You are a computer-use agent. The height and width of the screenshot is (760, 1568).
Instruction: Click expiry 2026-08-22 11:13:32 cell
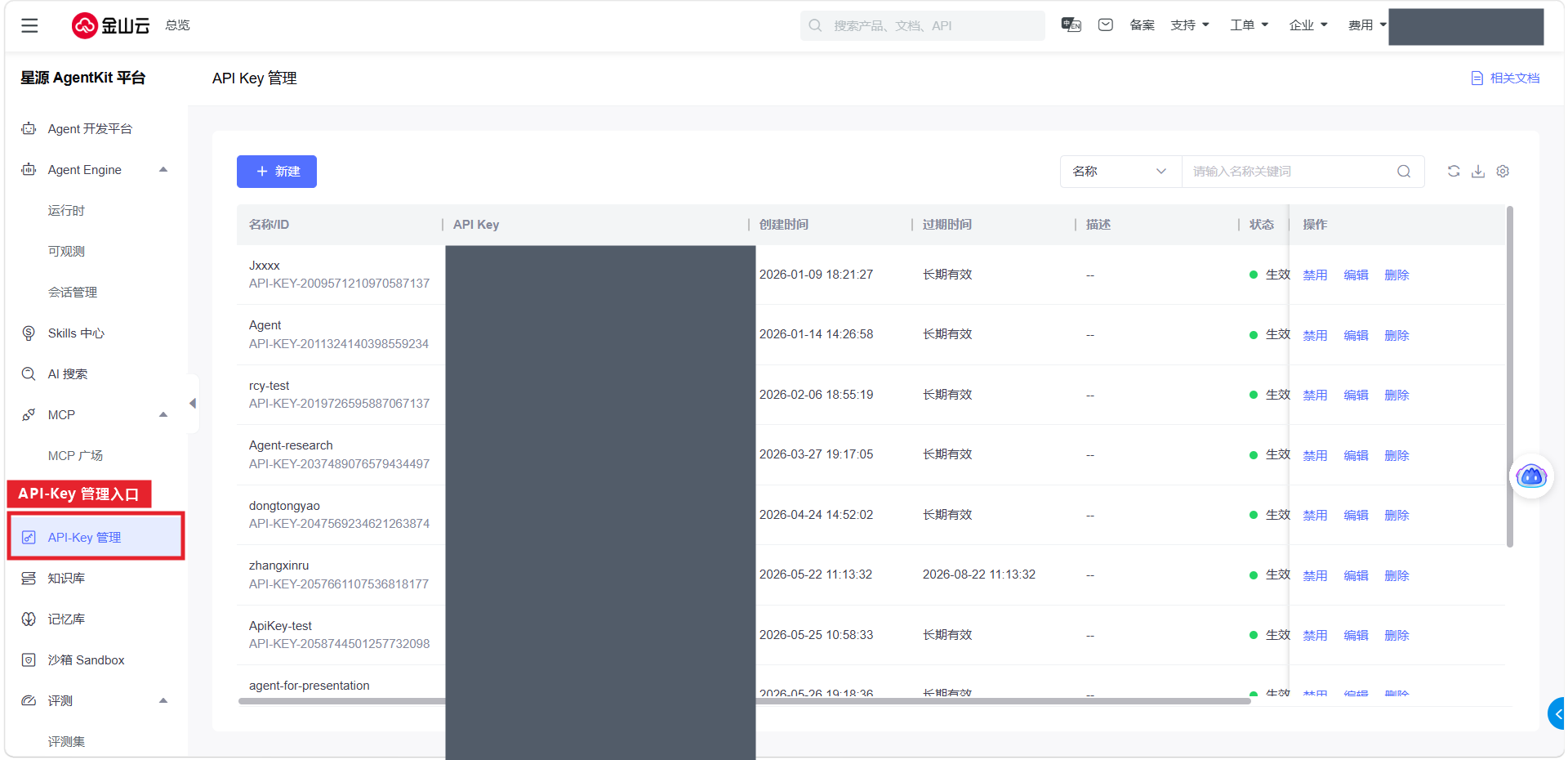pyautogui.click(x=979, y=574)
